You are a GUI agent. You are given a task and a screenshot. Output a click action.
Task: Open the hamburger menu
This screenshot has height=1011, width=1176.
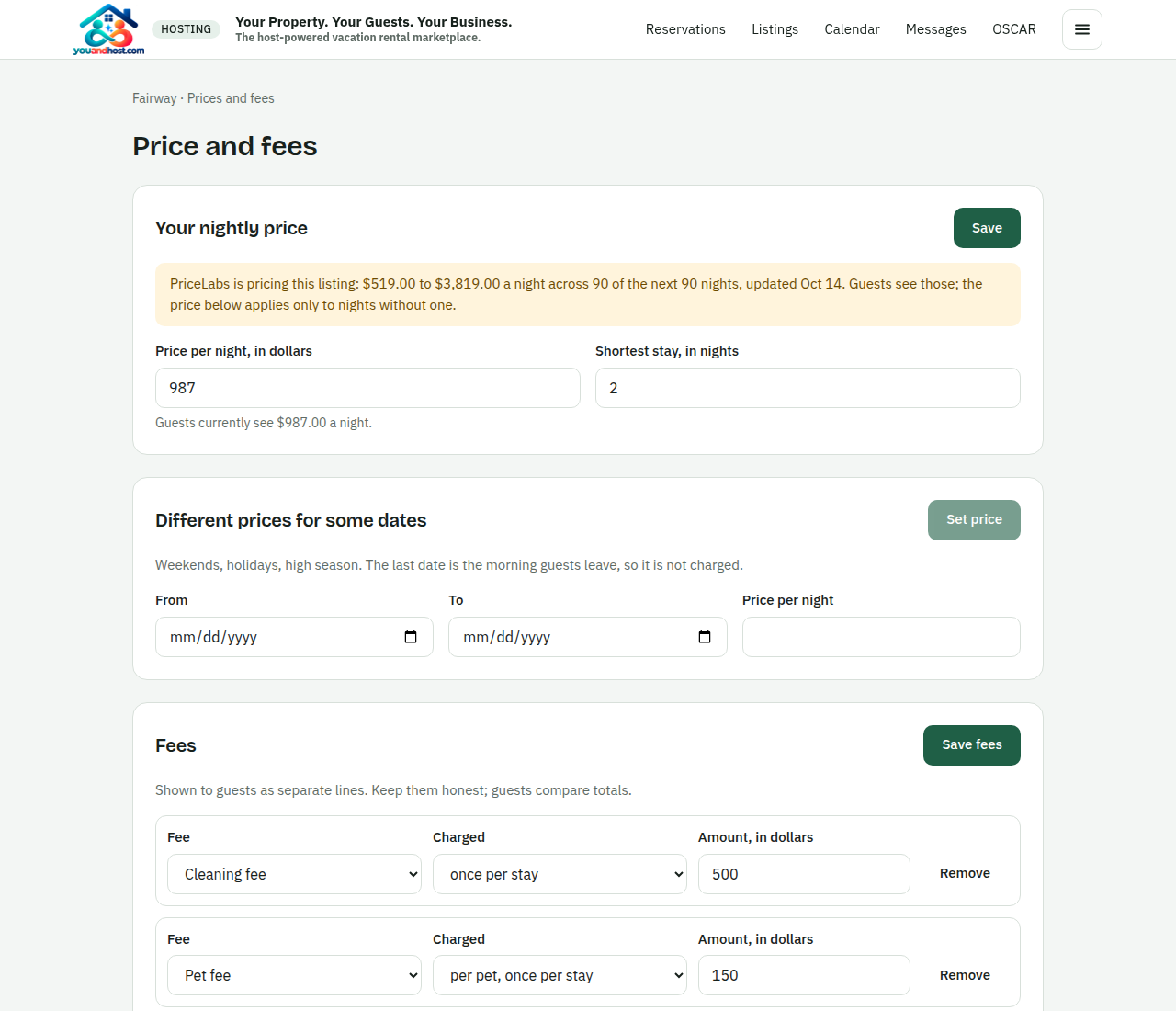1082,29
